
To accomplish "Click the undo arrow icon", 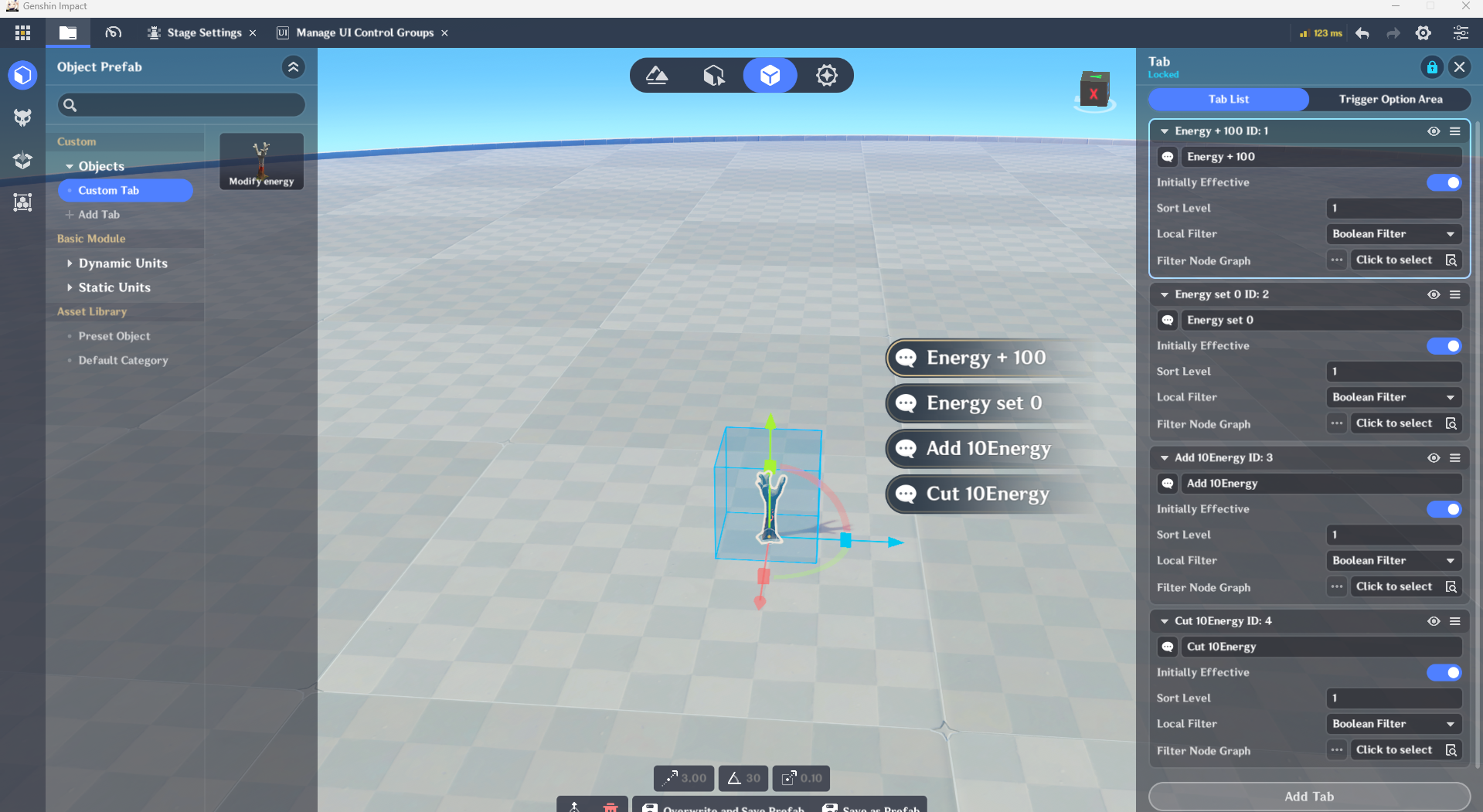I will 1362,33.
